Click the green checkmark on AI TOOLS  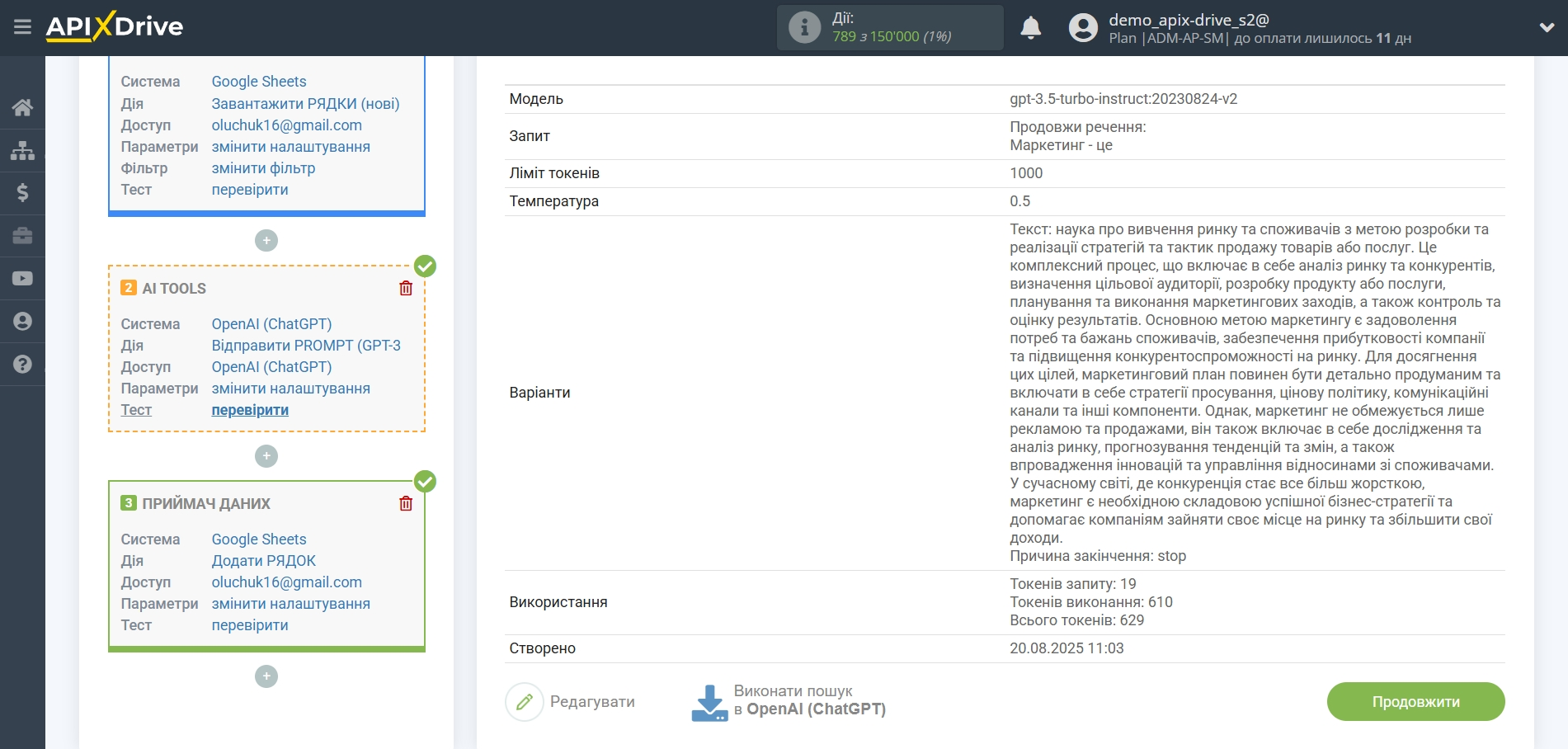point(425,266)
